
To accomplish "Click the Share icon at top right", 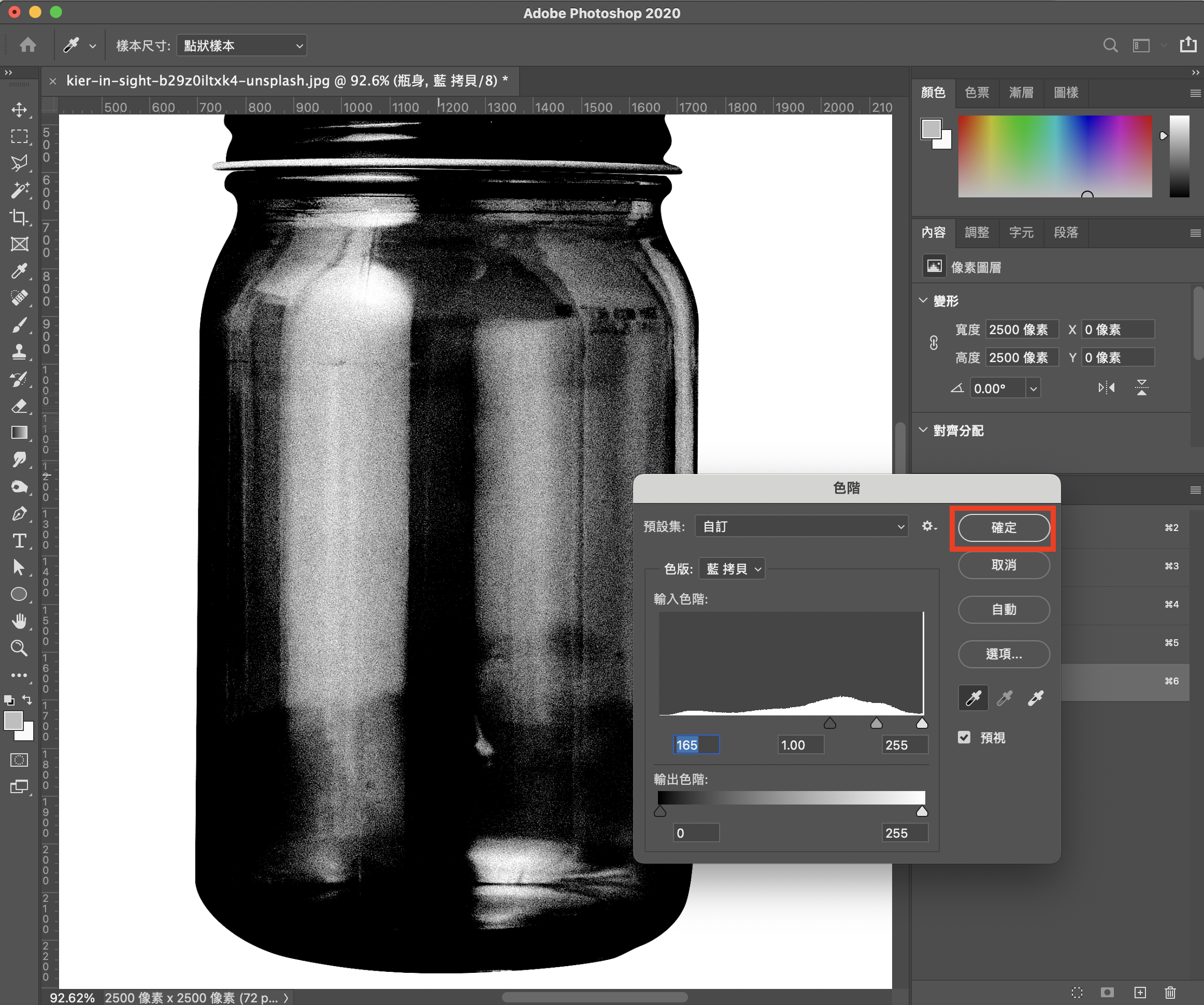I will point(1188,44).
